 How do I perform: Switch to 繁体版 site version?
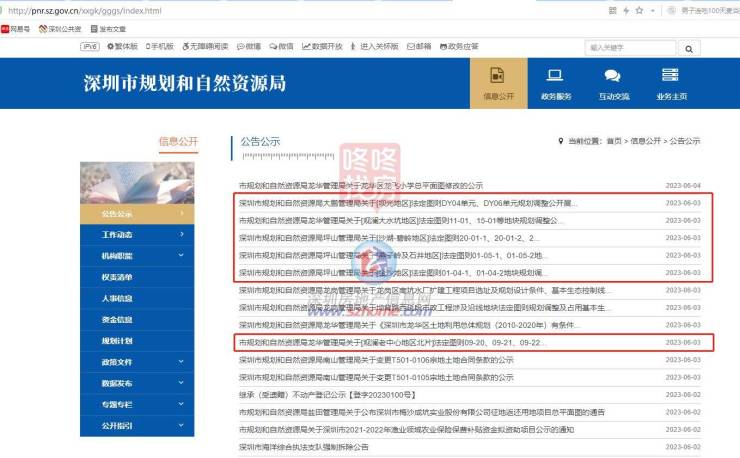[x=122, y=47]
